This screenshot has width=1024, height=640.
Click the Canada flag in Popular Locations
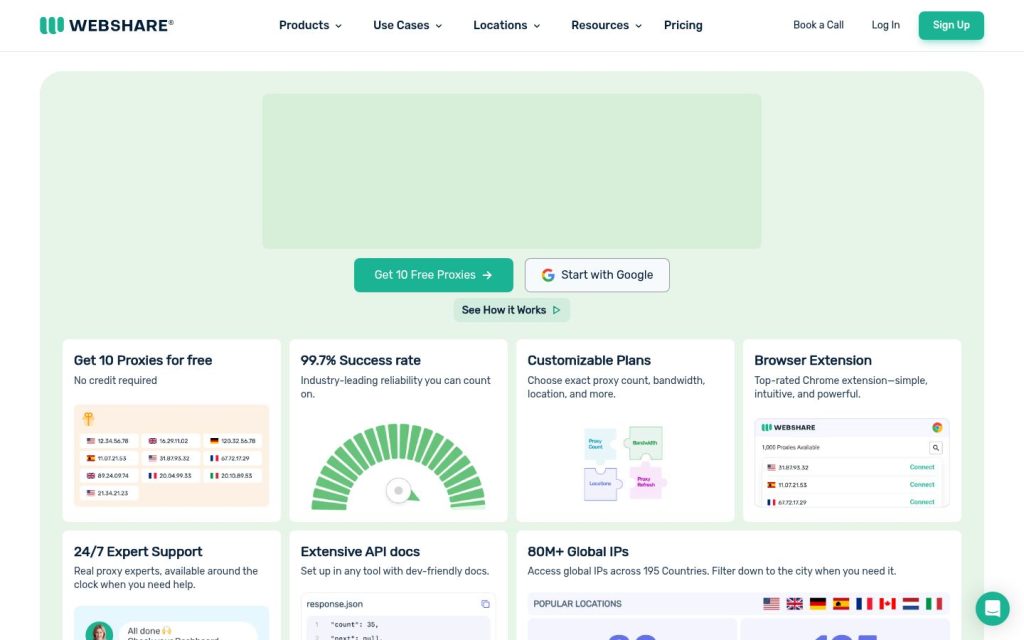tap(888, 604)
